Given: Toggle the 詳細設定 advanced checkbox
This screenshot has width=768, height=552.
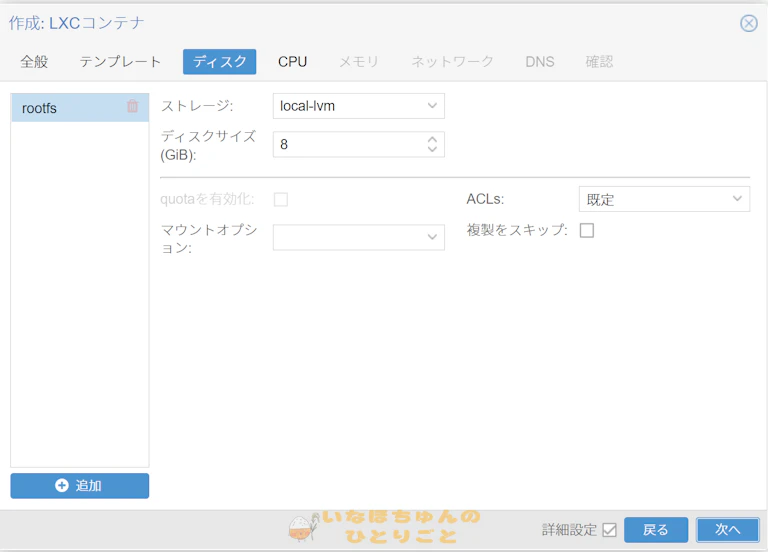Looking at the screenshot, I should tap(609, 530).
